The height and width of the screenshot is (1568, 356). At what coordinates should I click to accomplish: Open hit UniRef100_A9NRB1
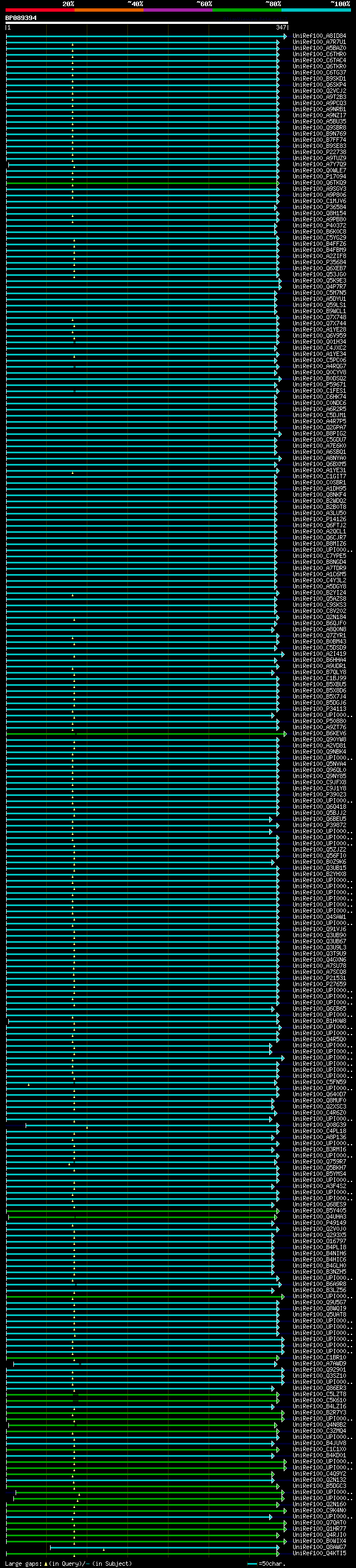click(x=319, y=110)
